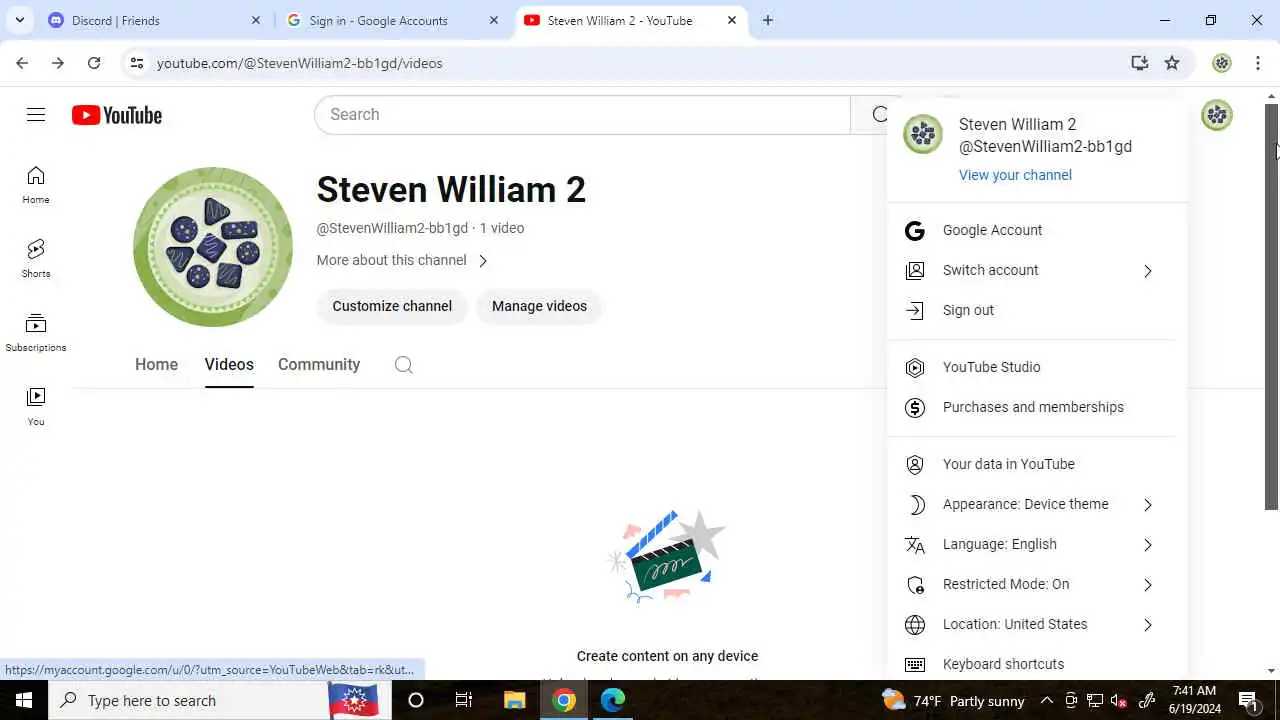Open Switch account submenu
Screen dimensions: 1280x720
pyautogui.click(x=1036, y=270)
